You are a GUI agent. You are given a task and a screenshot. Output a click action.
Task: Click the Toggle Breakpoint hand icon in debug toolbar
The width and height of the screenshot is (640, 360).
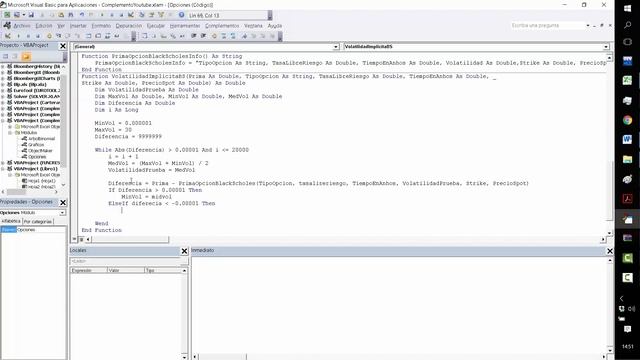click(x=49, y=36)
